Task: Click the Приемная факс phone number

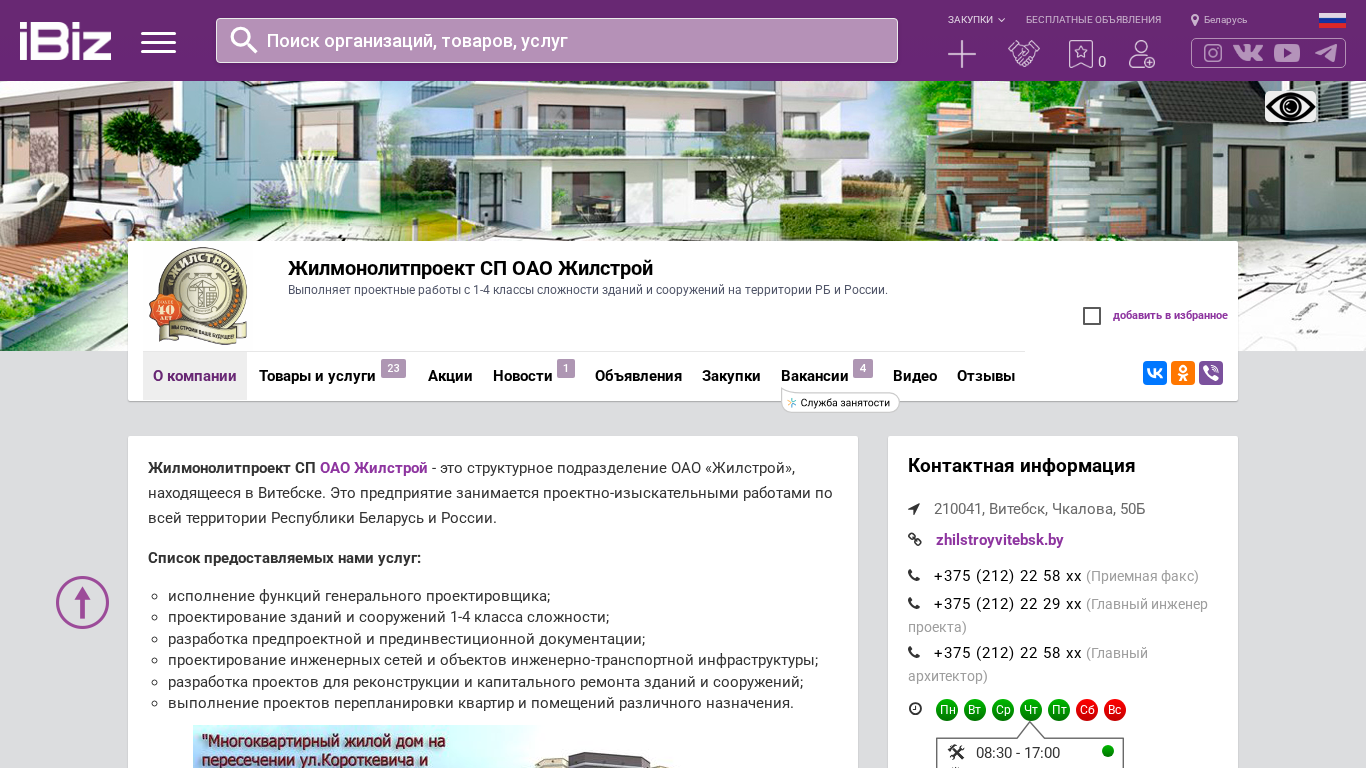Action: (1007, 576)
